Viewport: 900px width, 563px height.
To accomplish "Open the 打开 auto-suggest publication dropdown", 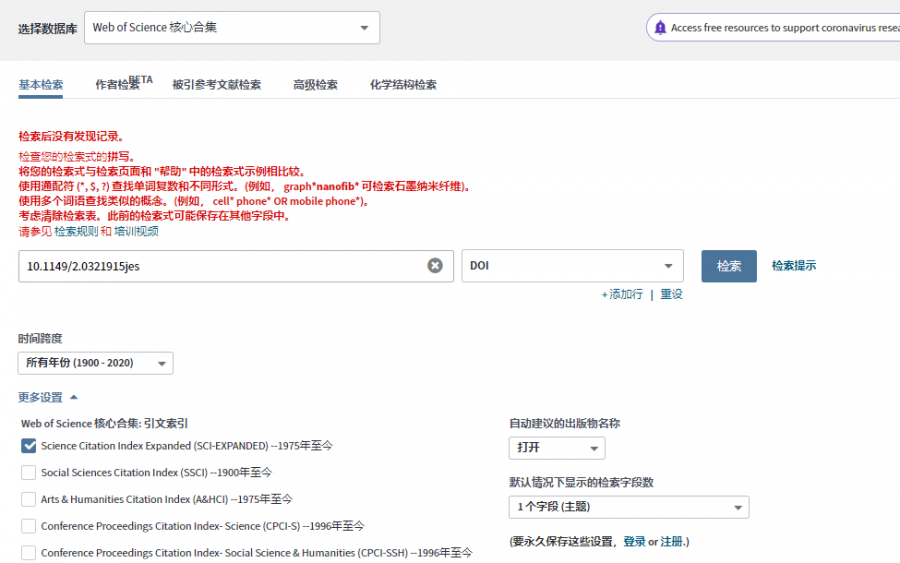I will (557, 448).
